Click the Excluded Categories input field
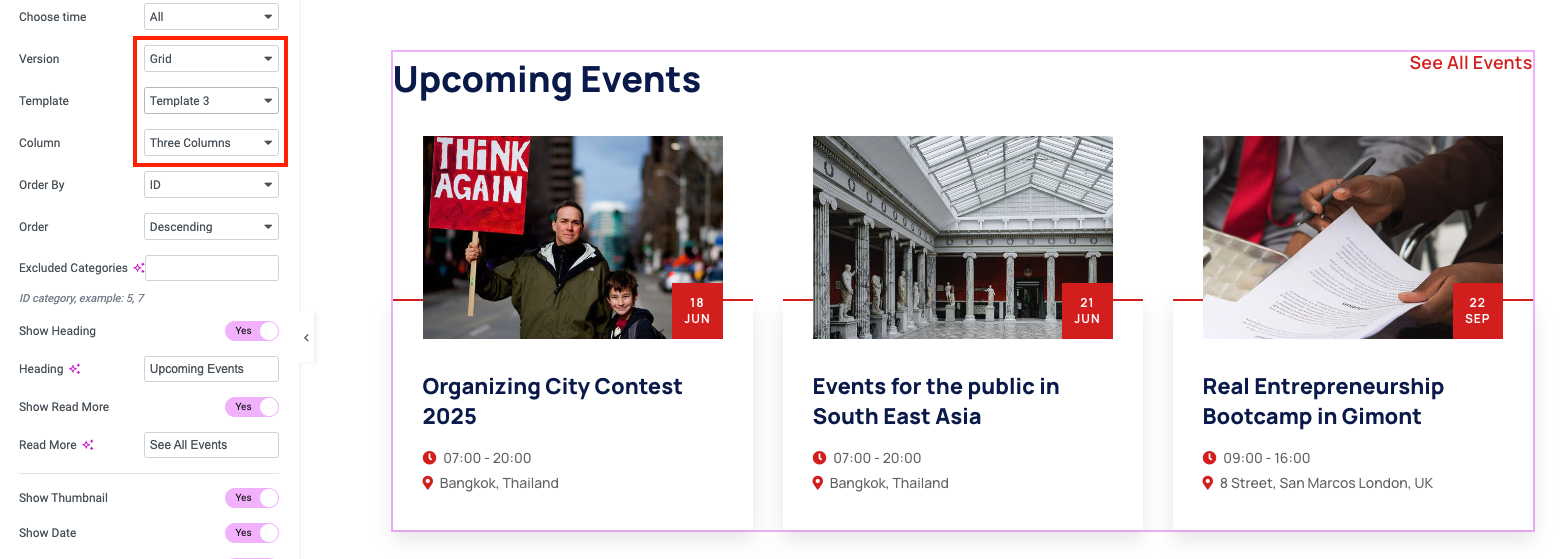Viewport: 1568px width, 559px height. (212, 268)
